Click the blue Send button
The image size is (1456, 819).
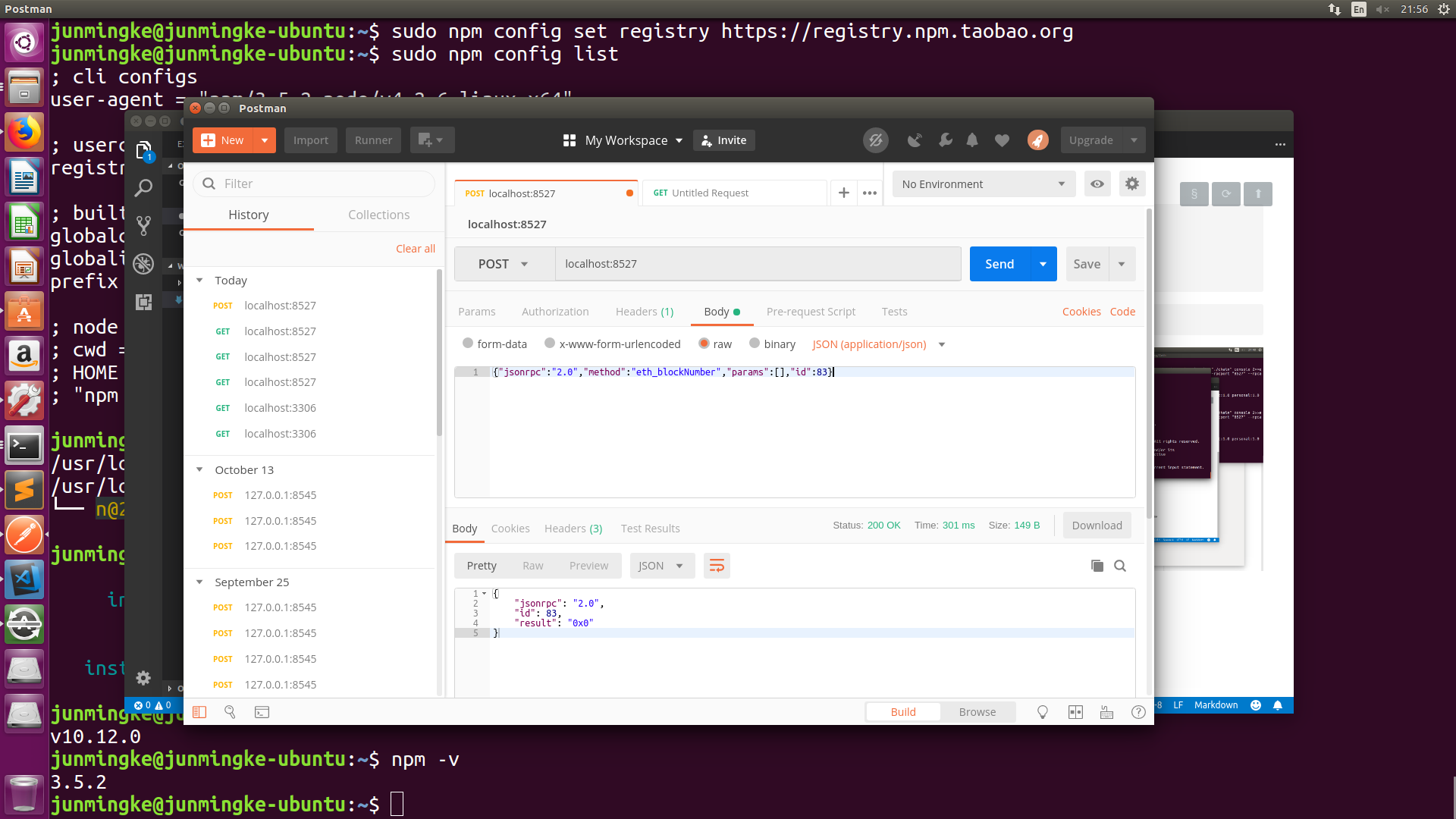coord(999,264)
